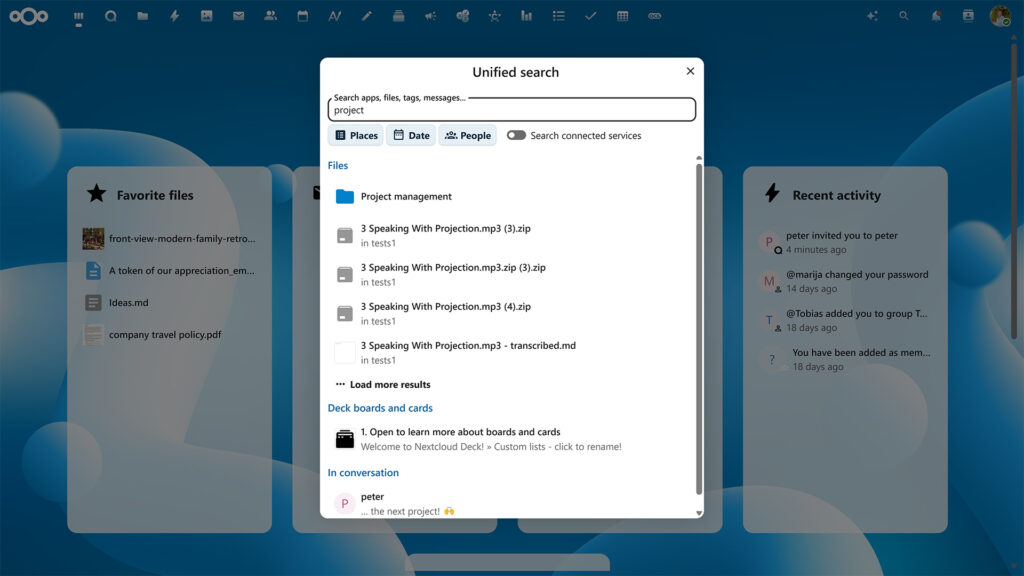The image size is (1024, 576).
Task: Open the Talk app icon
Action: pos(111,16)
